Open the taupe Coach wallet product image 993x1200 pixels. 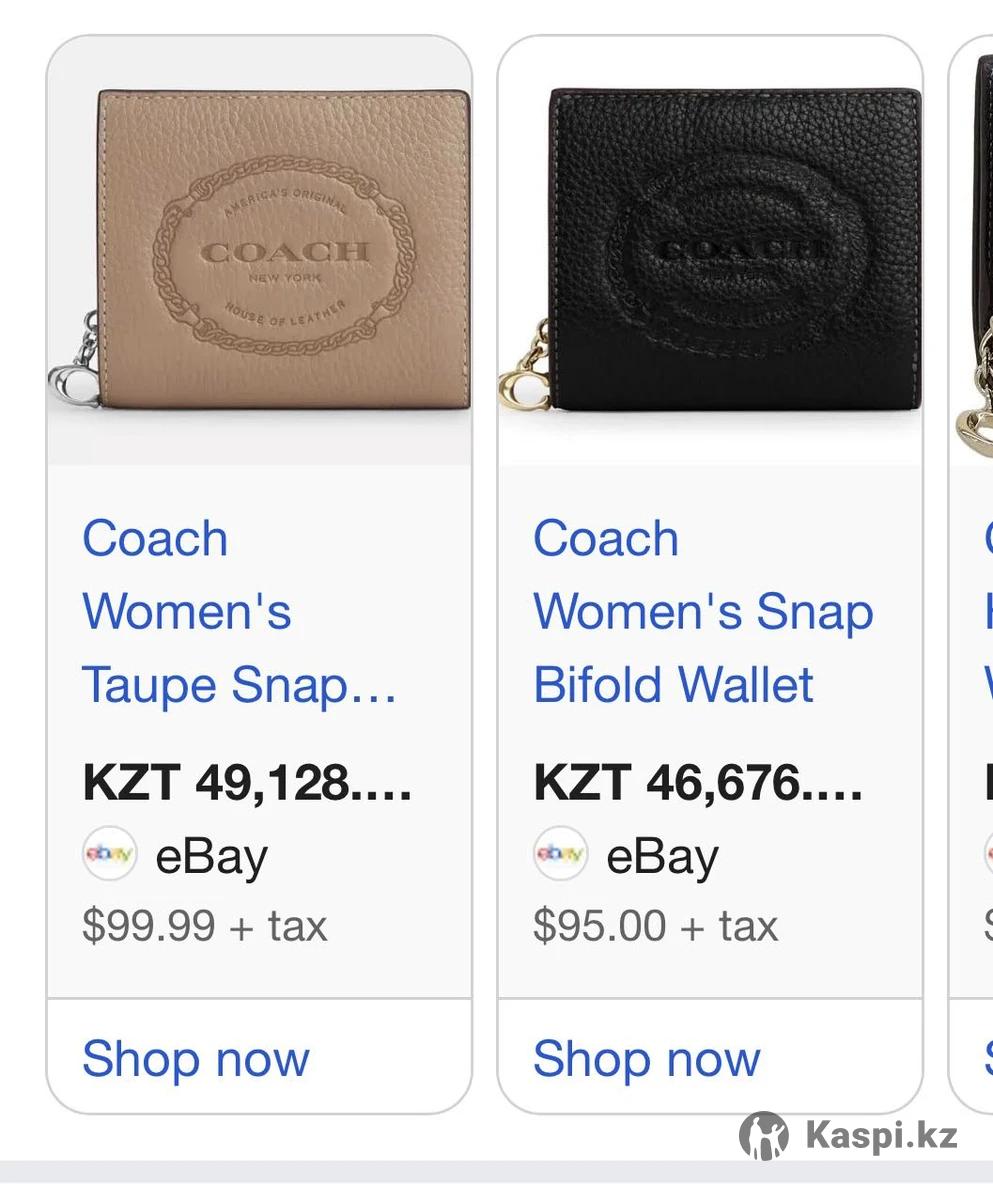(x=260, y=250)
